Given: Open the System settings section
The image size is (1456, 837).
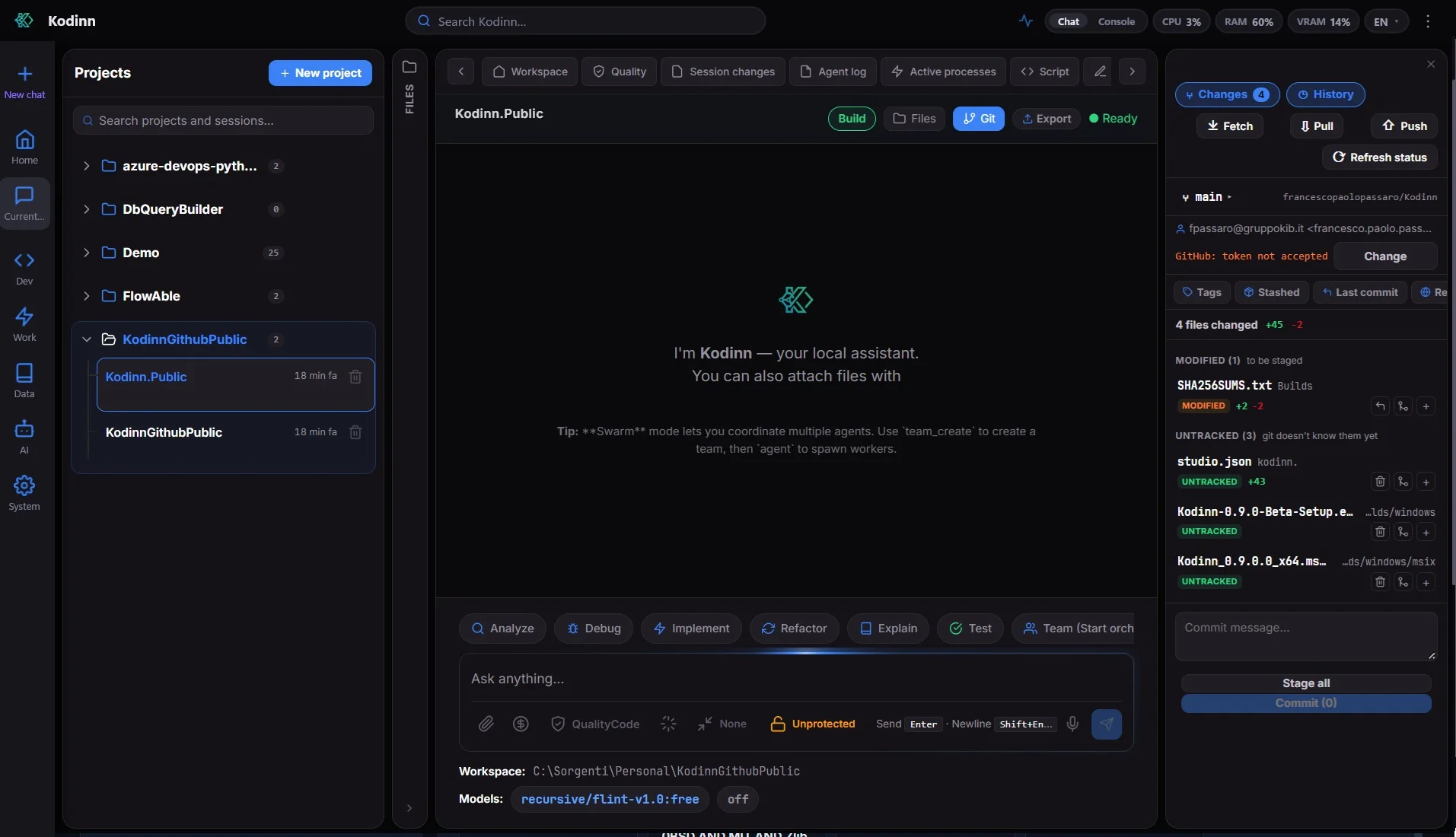Looking at the screenshot, I should (24, 493).
